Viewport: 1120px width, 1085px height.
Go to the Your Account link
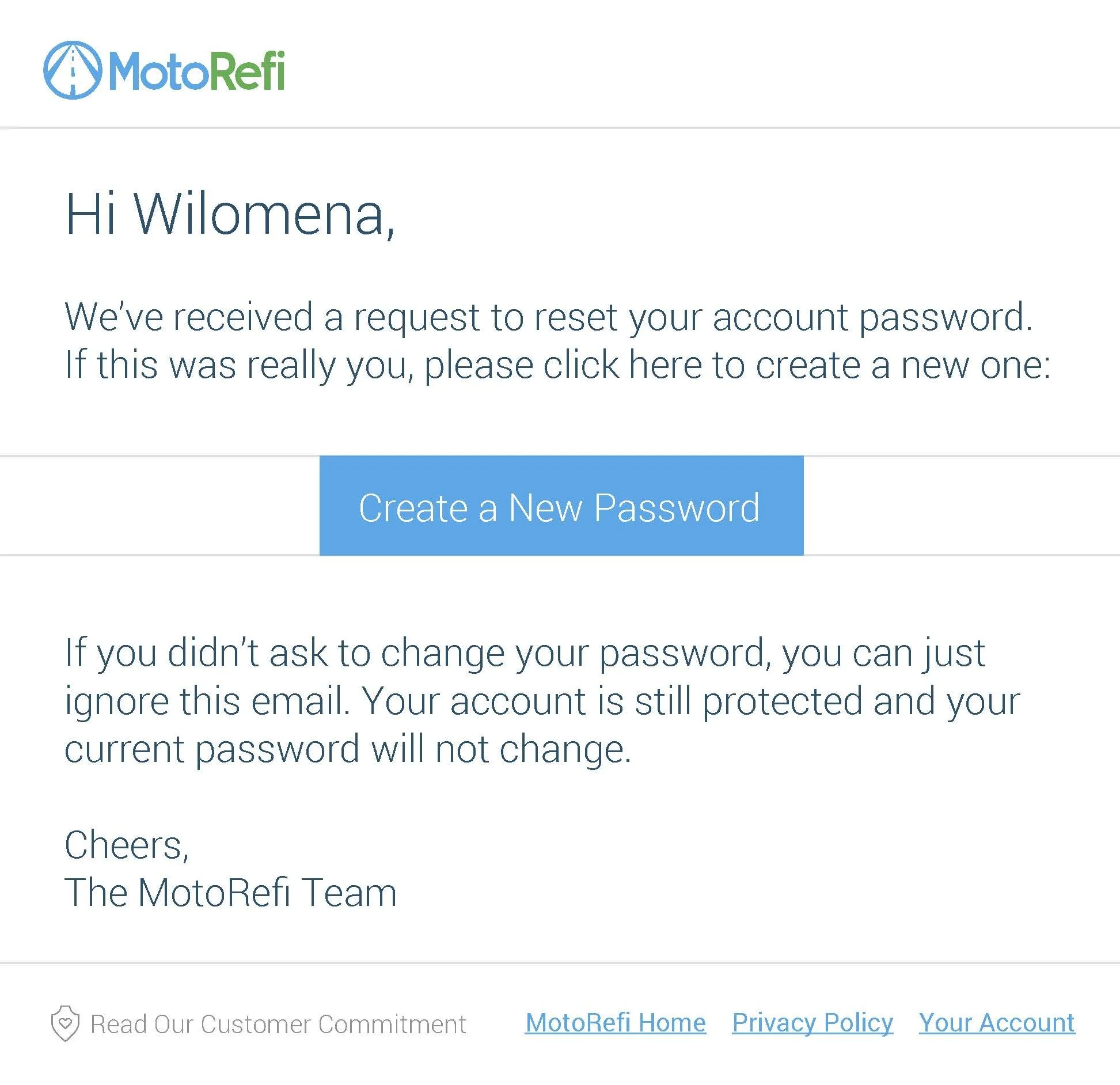click(x=996, y=1023)
